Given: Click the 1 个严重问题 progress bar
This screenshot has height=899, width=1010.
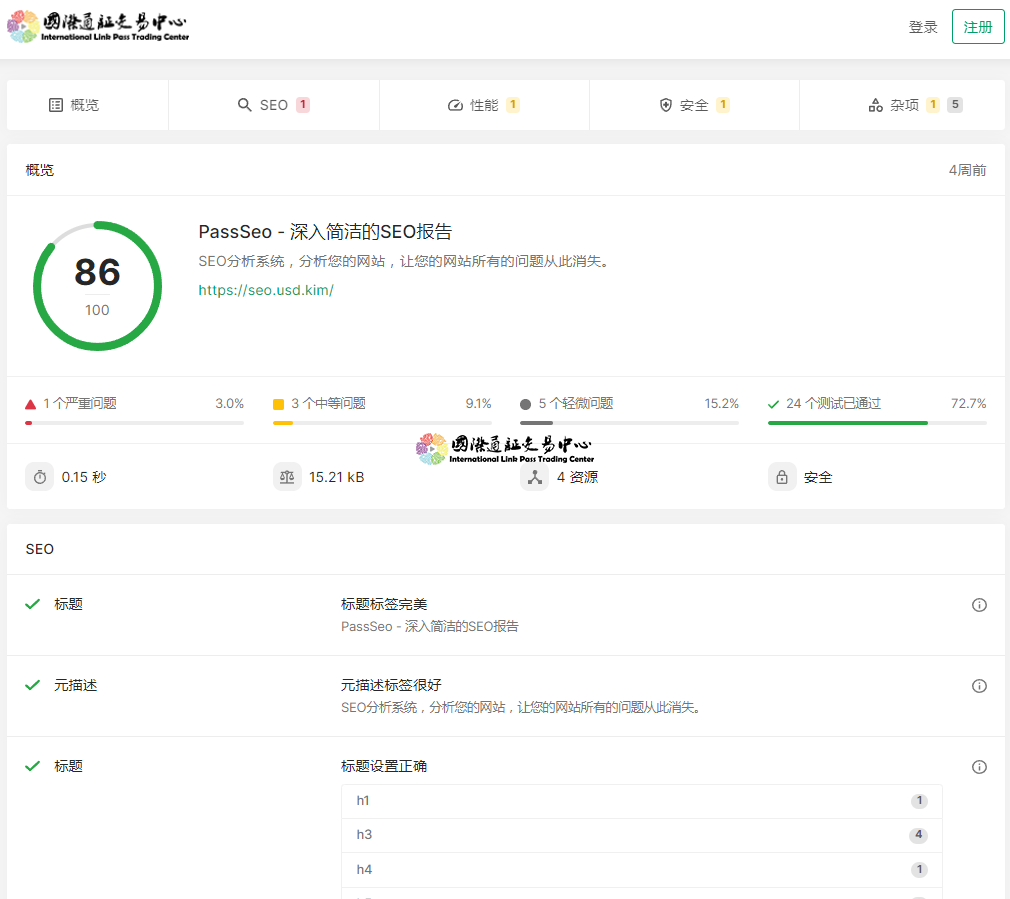Looking at the screenshot, I should click(x=134, y=423).
